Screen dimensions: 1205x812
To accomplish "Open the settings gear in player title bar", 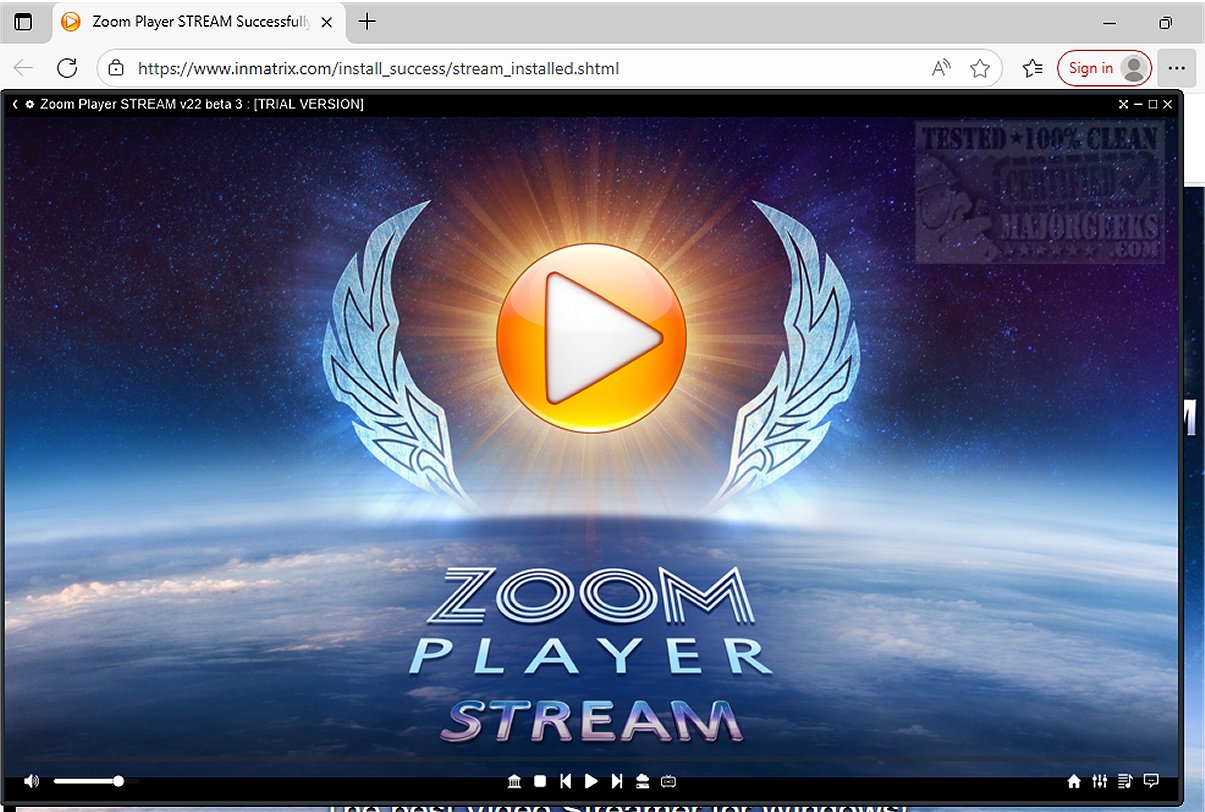I will point(30,104).
